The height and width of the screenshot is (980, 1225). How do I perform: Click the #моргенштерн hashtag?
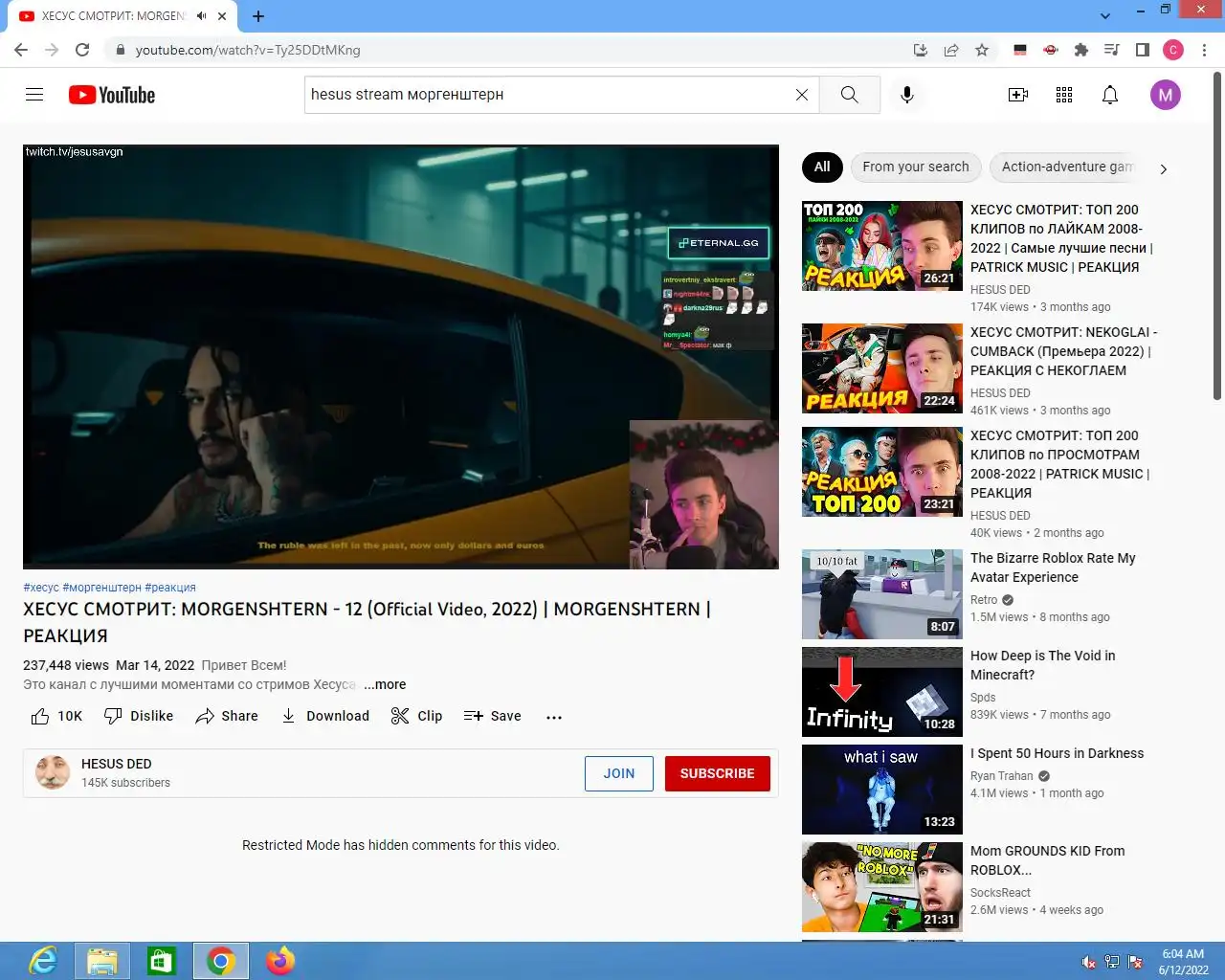click(x=101, y=588)
